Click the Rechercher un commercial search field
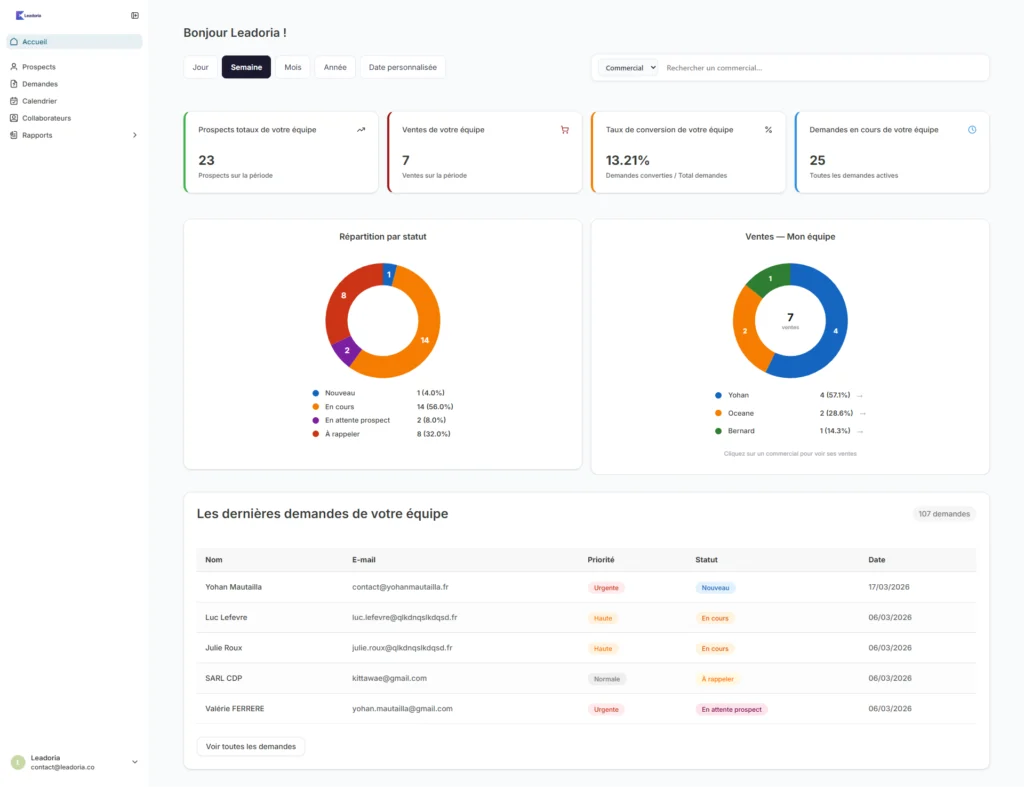The image size is (1024, 787). pos(820,68)
